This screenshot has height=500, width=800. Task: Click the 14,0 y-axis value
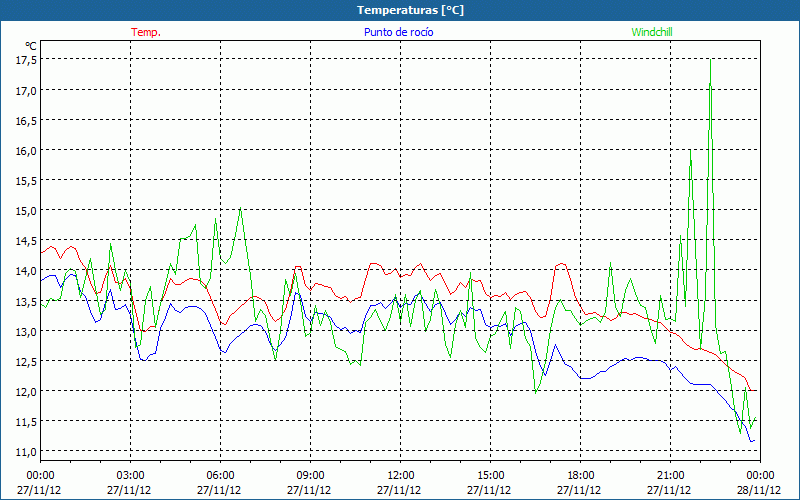[27, 271]
